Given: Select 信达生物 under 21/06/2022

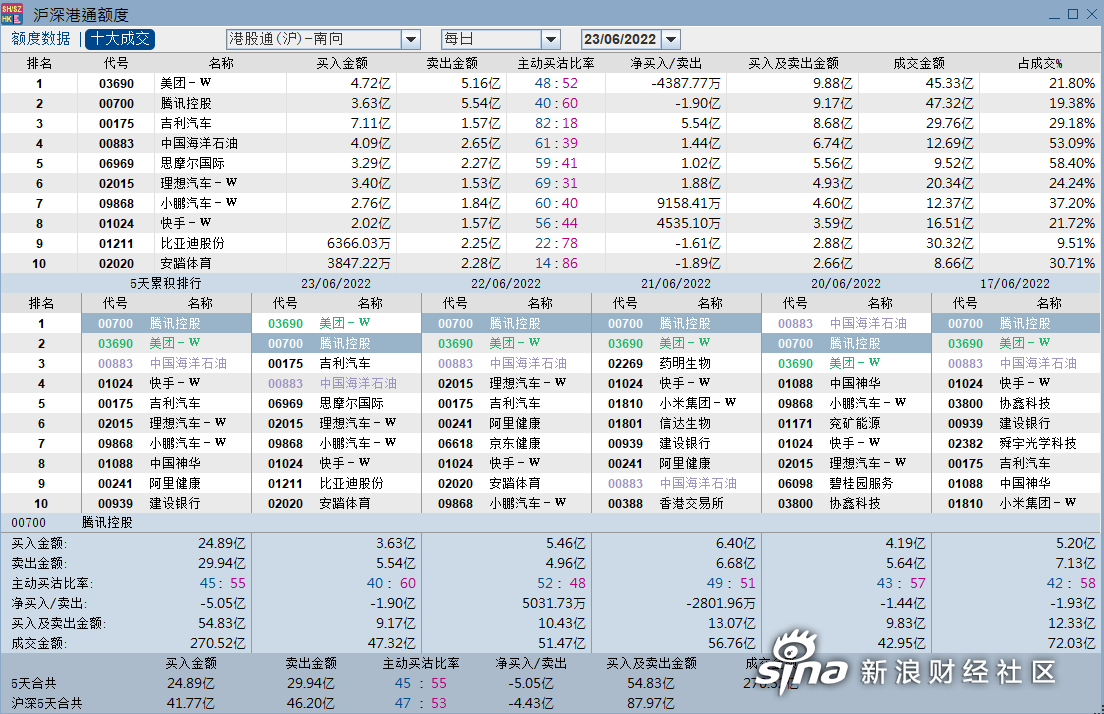Looking at the screenshot, I should (685, 423).
